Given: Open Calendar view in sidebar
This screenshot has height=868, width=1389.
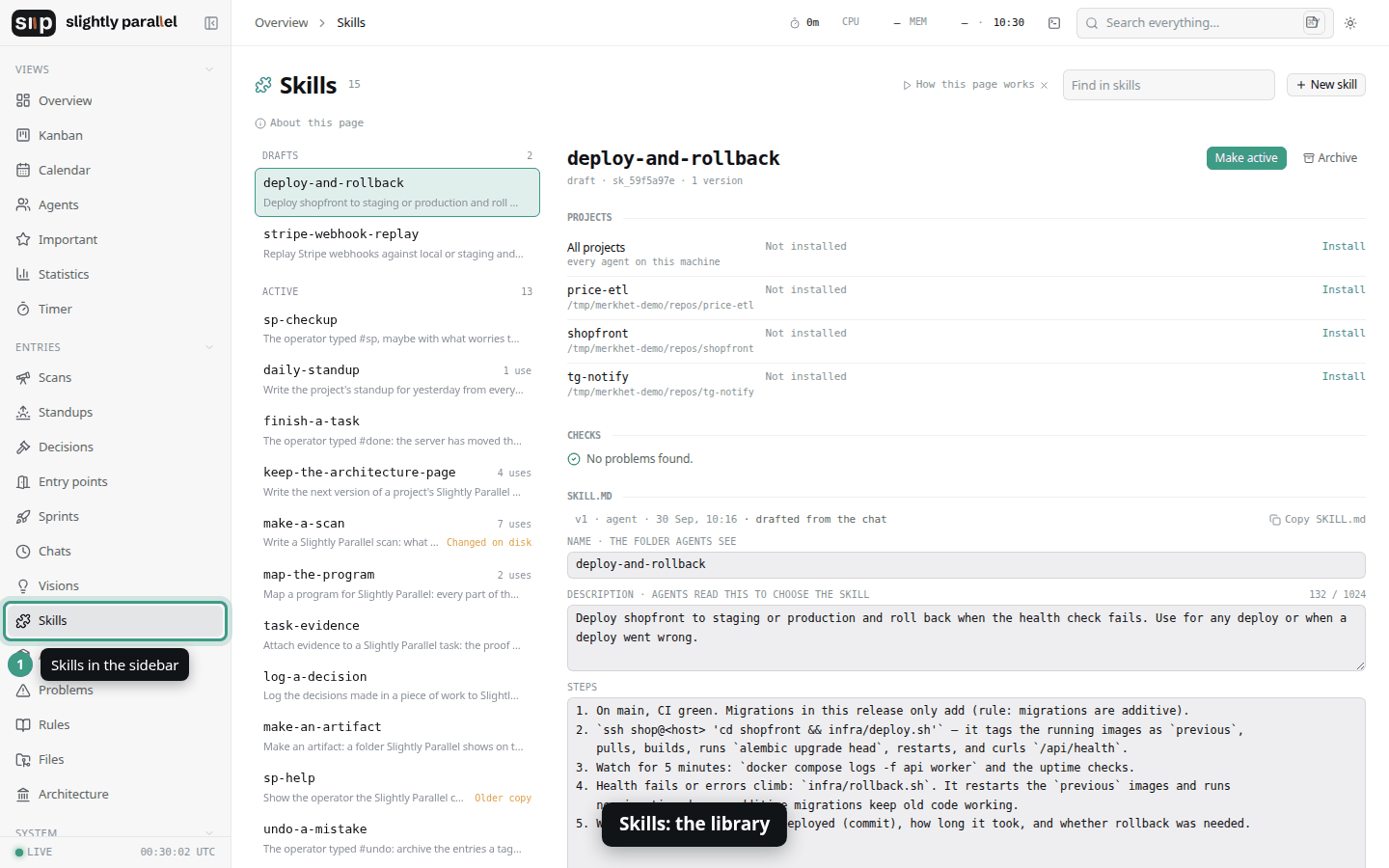Looking at the screenshot, I should tap(116, 170).
